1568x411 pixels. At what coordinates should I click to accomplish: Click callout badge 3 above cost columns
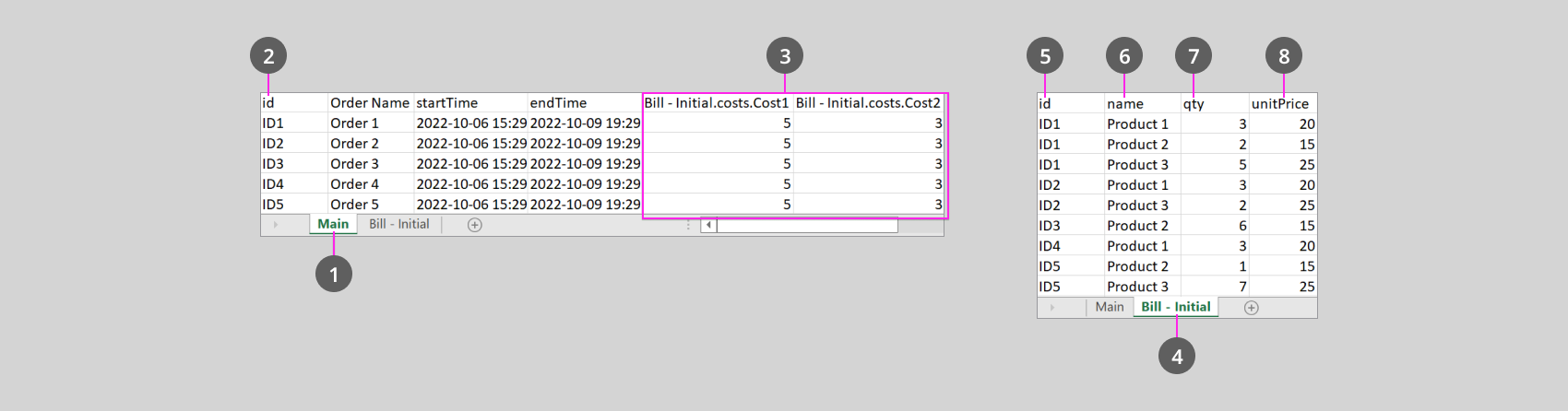click(785, 56)
